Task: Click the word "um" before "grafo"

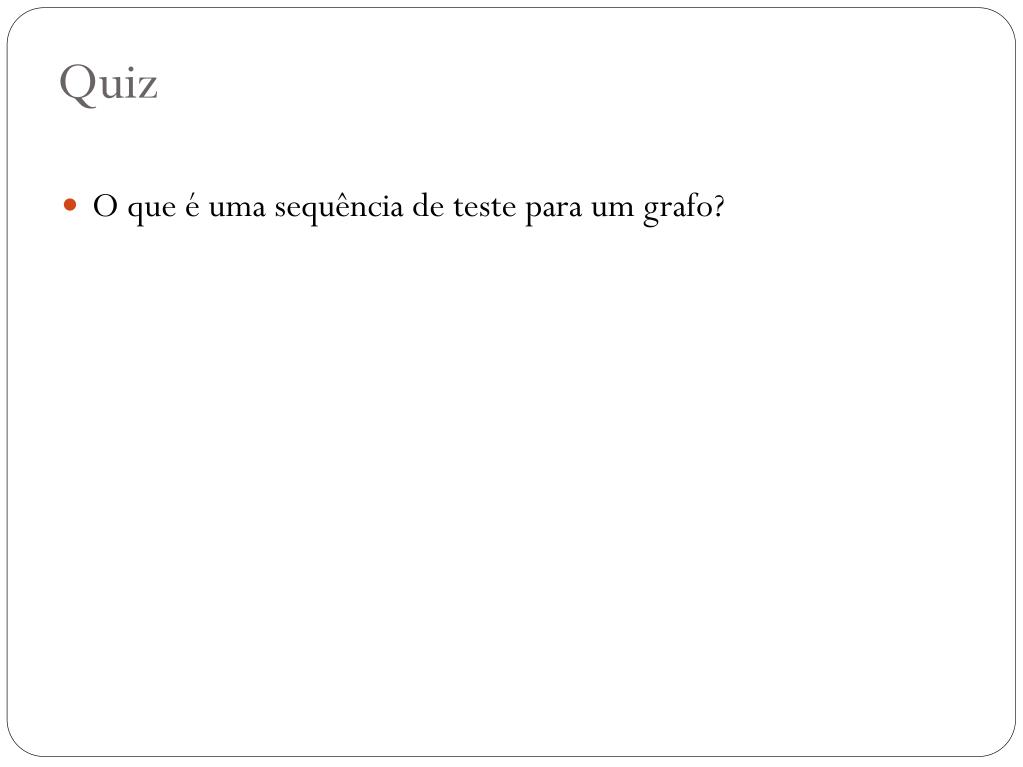Action: [x=613, y=209]
